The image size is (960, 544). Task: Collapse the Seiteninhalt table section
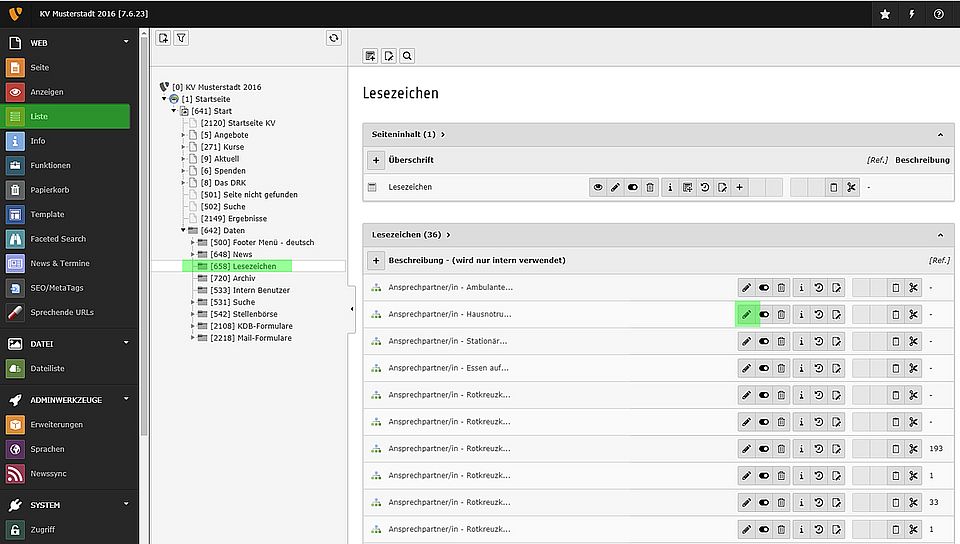point(939,134)
